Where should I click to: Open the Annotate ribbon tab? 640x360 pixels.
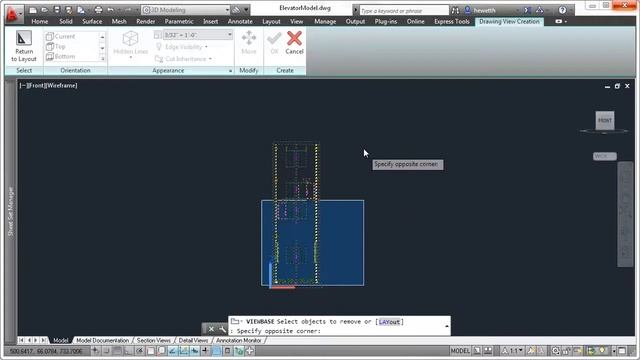240,21
